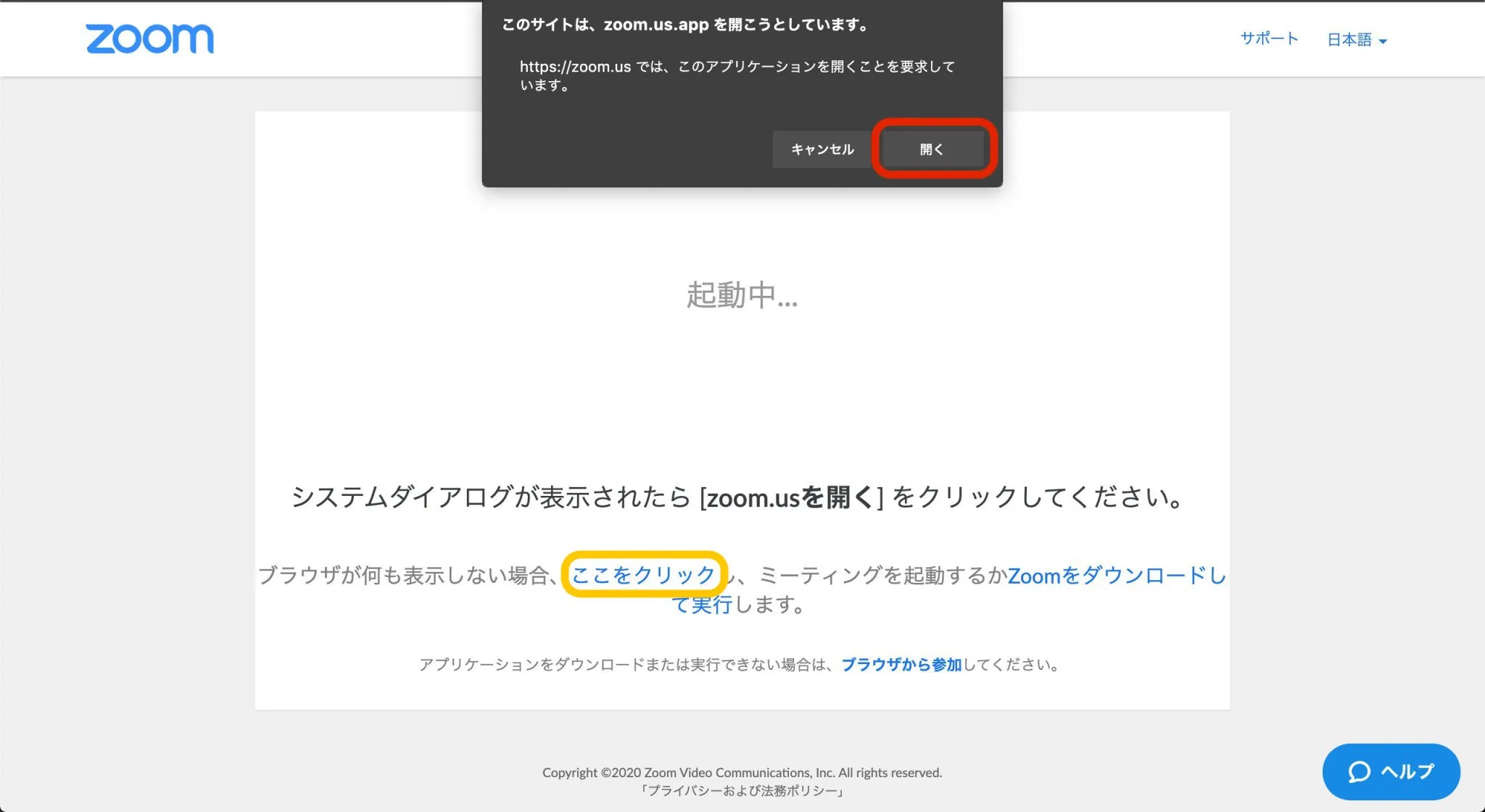The height and width of the screenshot is (812, 1485).
Task: Open the サポート link in header
Action: point(1268,38)
